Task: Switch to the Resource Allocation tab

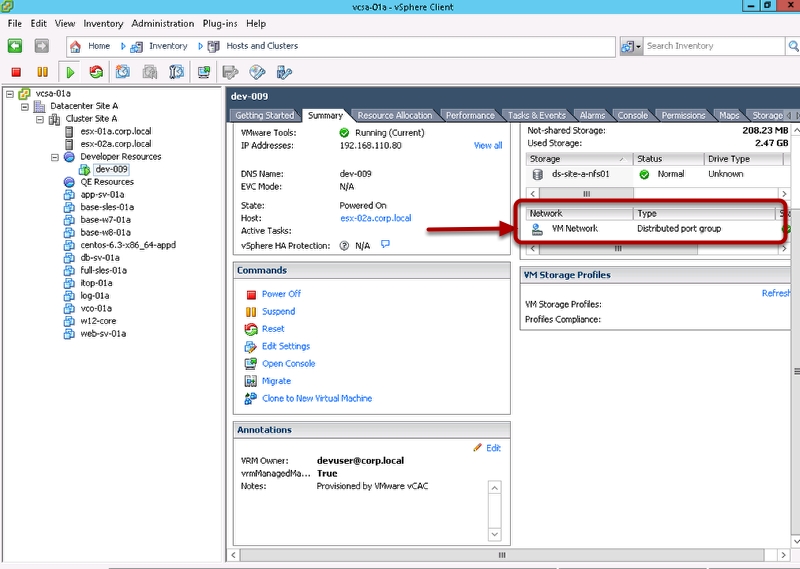Action: click(x=394, y=115)
